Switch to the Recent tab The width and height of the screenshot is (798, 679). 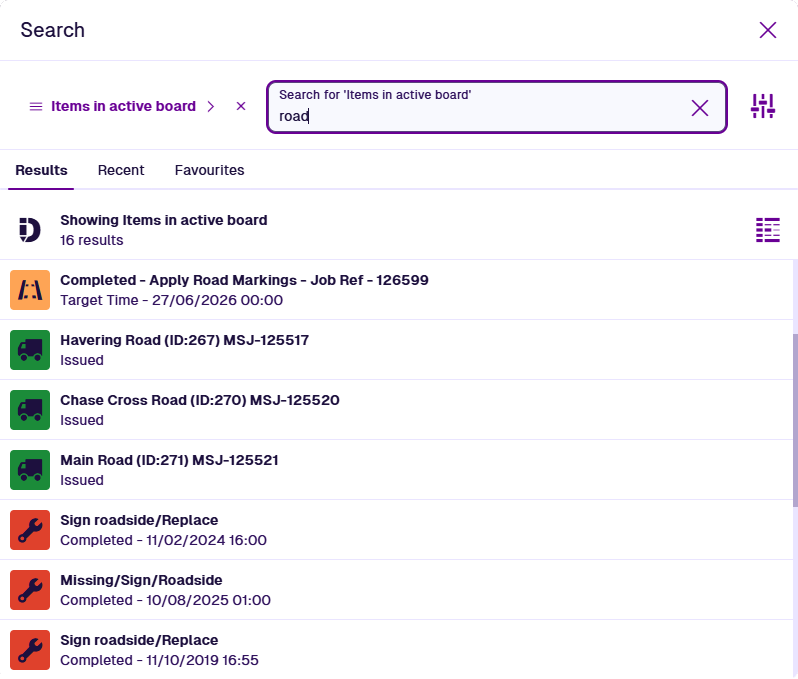tap(121, 170)
